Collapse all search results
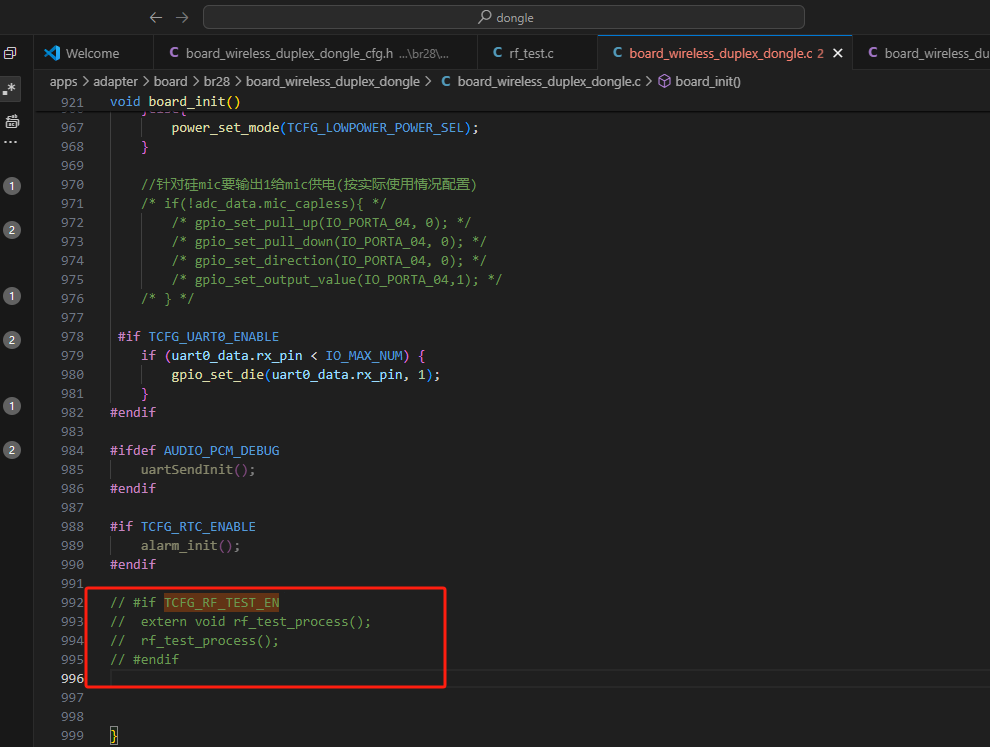The height and width of the screenshot is (747, 990). [x=10, y=53]
